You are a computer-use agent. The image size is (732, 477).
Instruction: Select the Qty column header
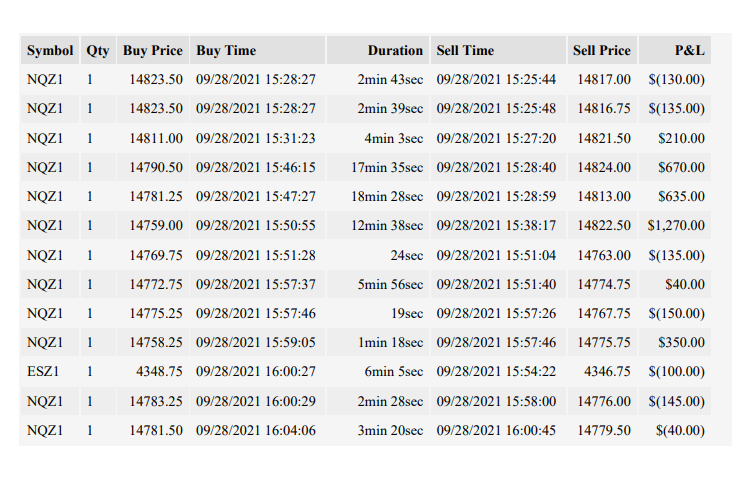click(x=98, y=50)
